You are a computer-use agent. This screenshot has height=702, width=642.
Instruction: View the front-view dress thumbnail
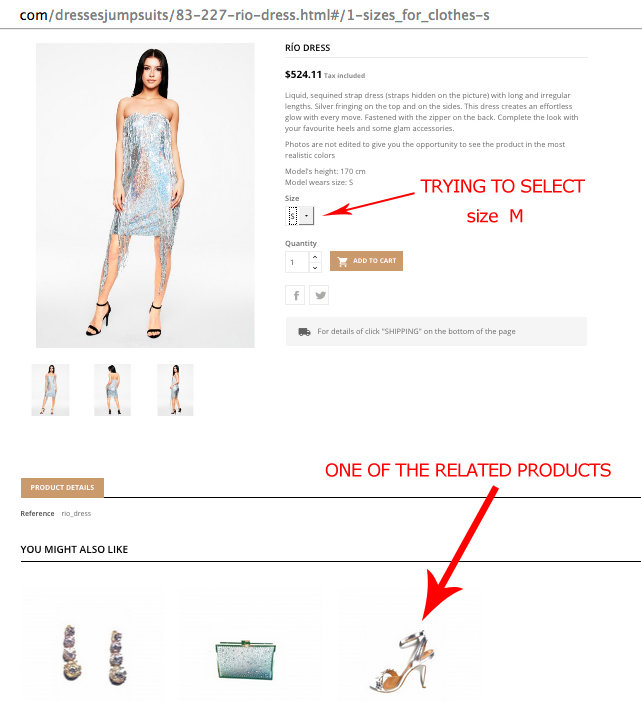coord(50,390)
